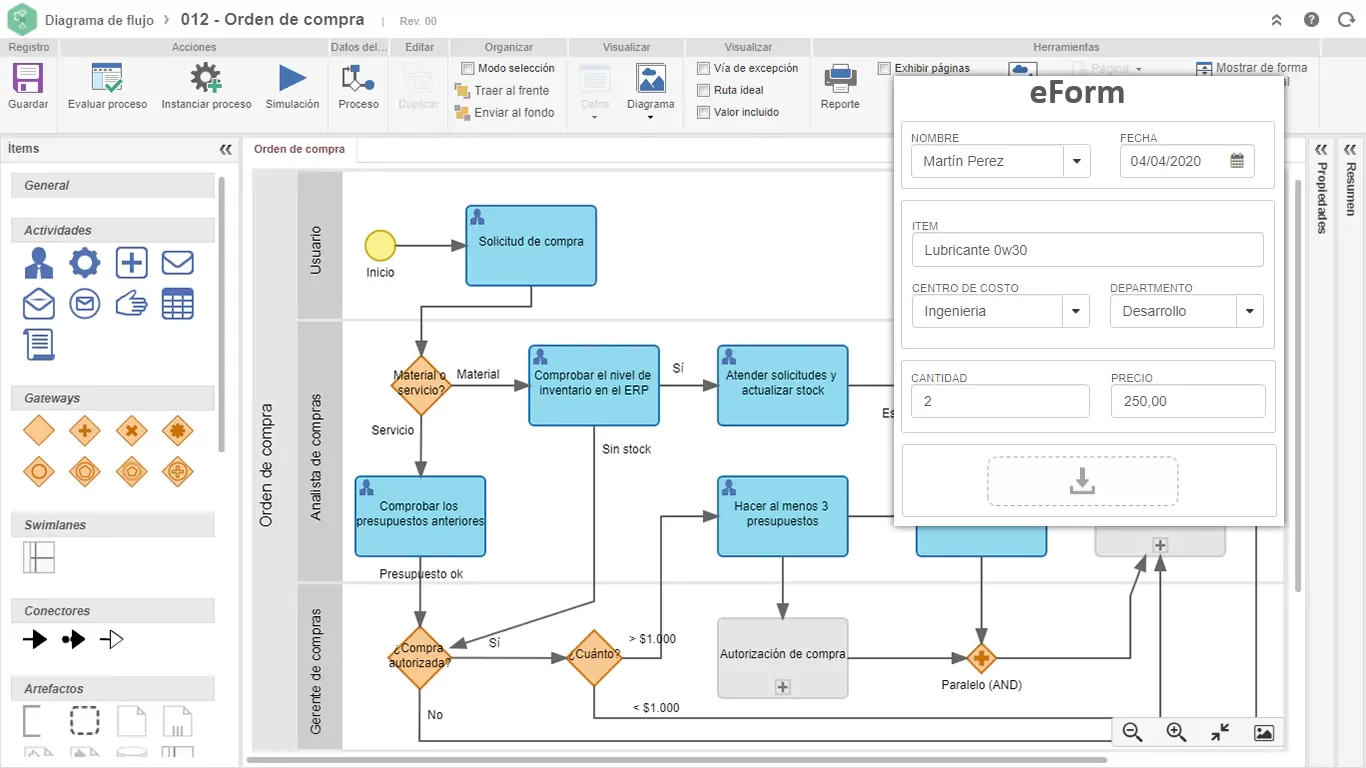Expand the Centro de Costo dropdown
This screenshot has width=1366, height=768.
pos(1076,311)
